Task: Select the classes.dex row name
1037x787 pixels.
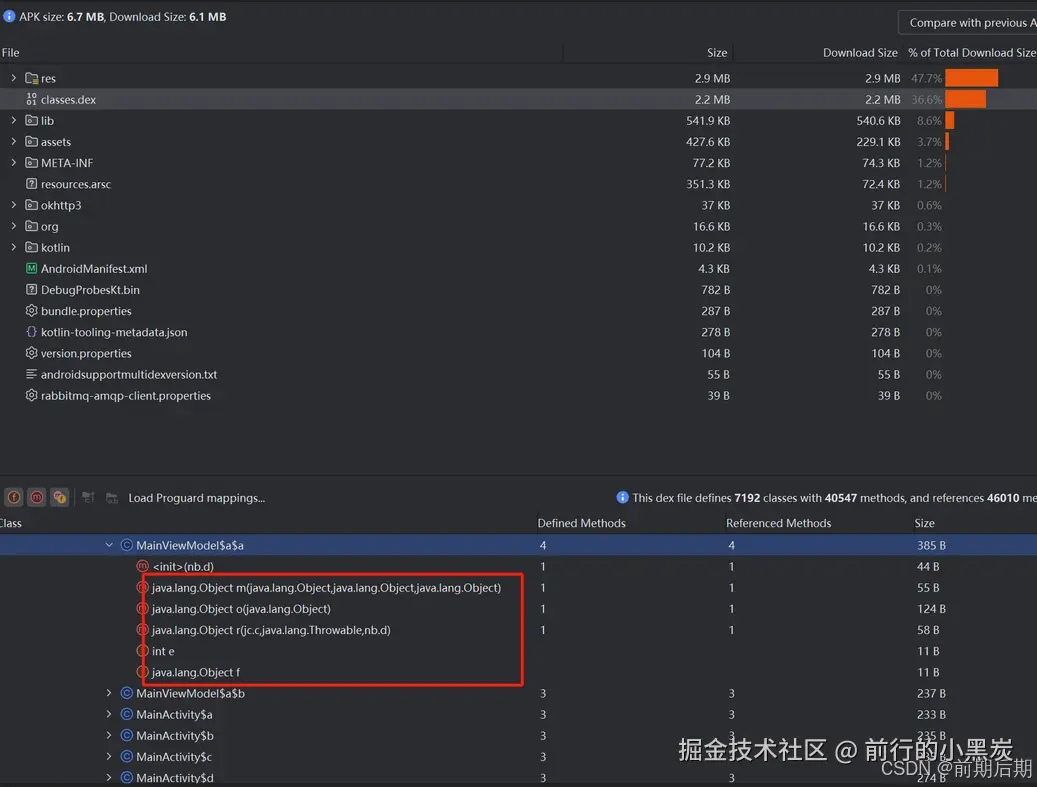Action: point(68,99)
